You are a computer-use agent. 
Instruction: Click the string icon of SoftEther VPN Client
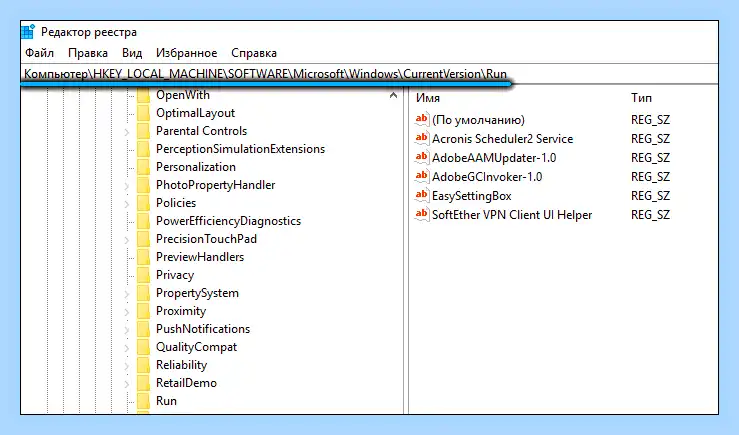[x=421, y=214]
